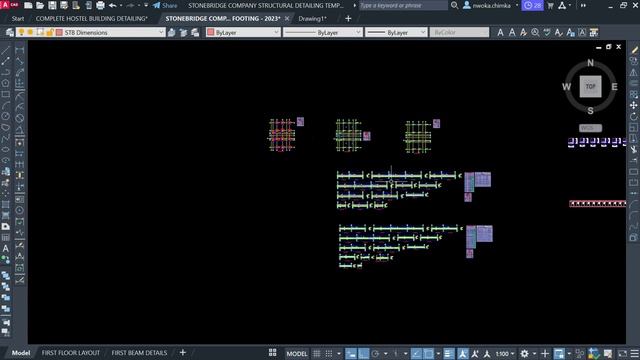
Task: Click the Layer States Manager icon
Action: click(195, 32)
